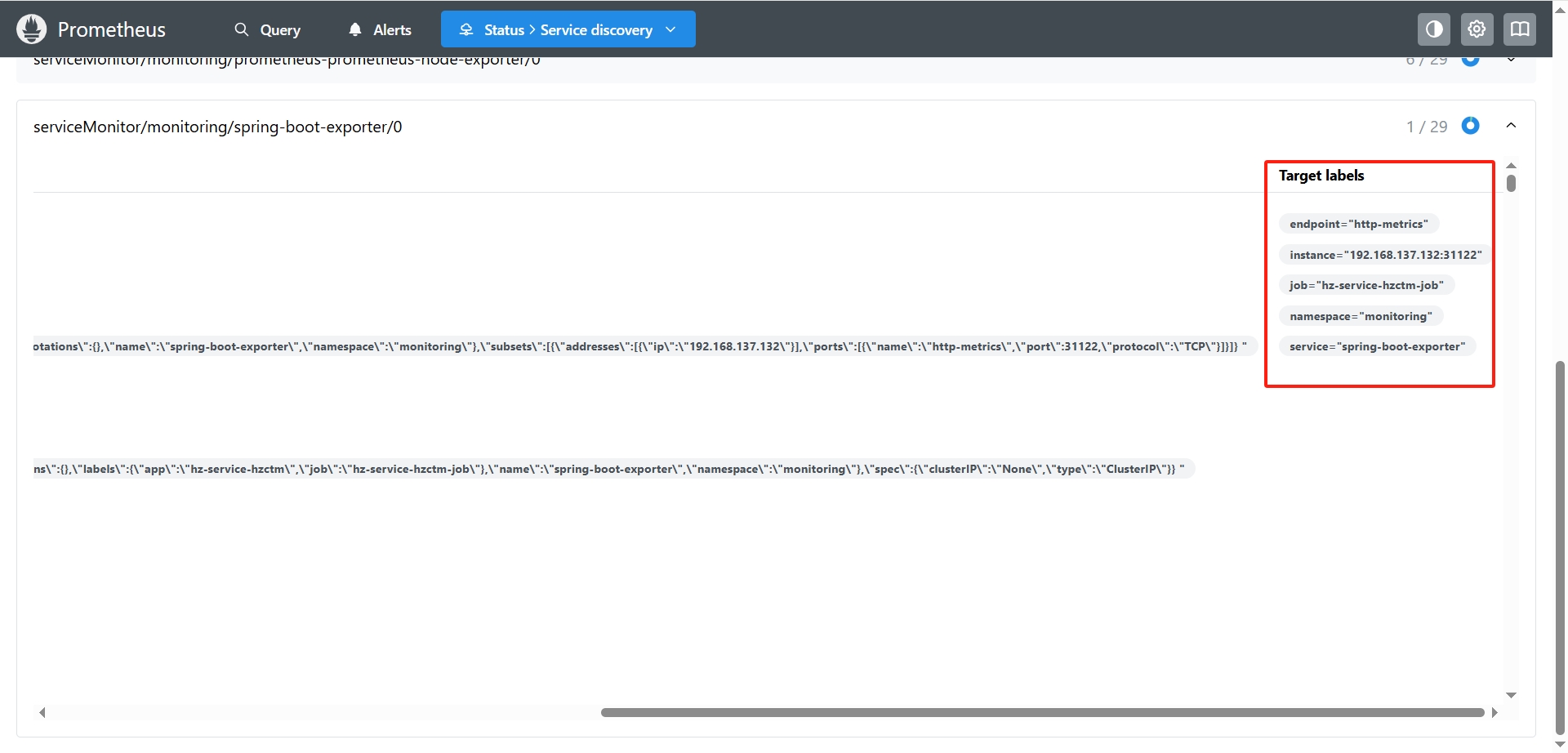Click the job="hz-service-hzctm-job" label
Screen dimensions: 1568x753
(1366, 285)
